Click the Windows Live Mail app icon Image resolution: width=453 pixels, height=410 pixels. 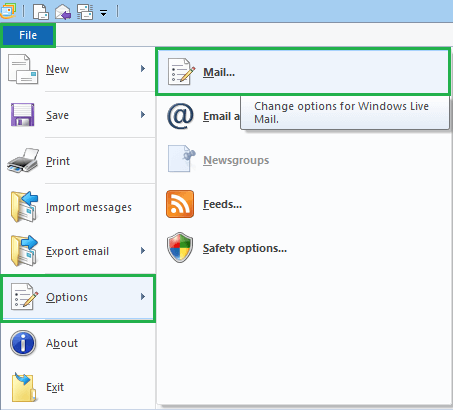click(8, 11)
